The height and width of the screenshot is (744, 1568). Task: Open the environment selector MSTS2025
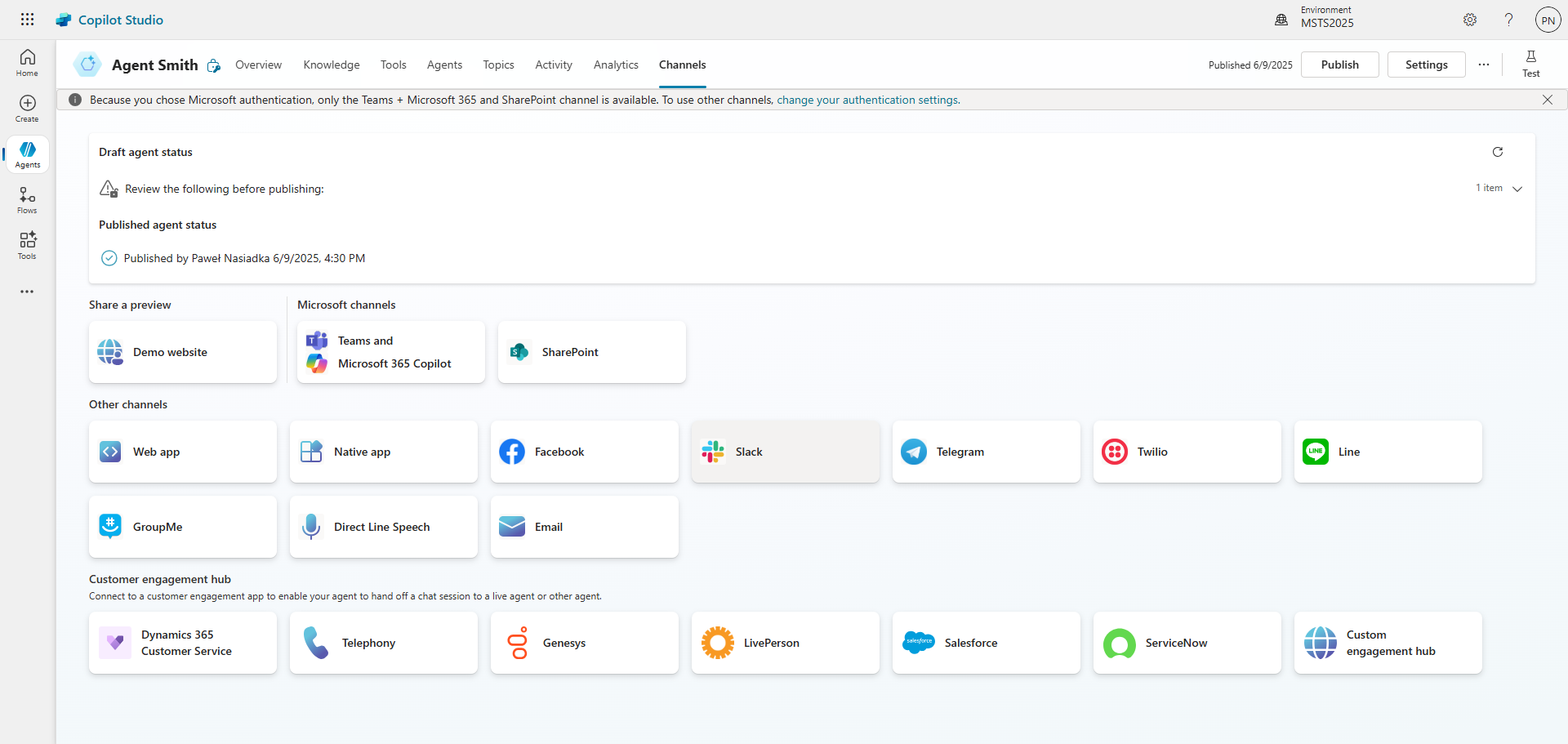tap(1326, 20)
